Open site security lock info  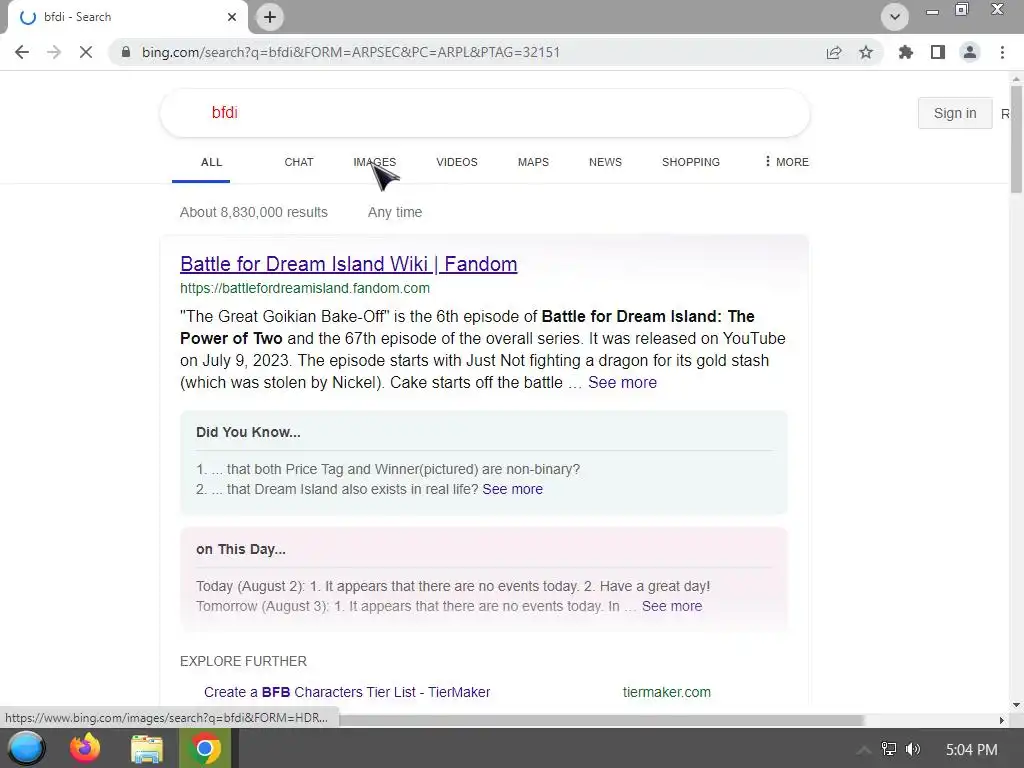(x=125, y=52)
